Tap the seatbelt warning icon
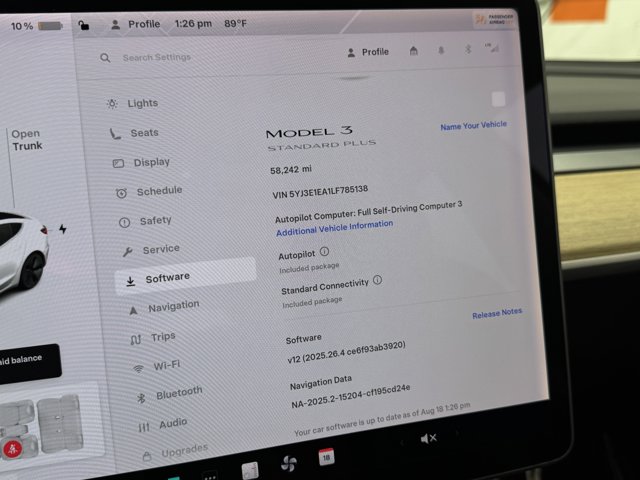The width and height of the screenshot is (640, 480). coord(12,449)
